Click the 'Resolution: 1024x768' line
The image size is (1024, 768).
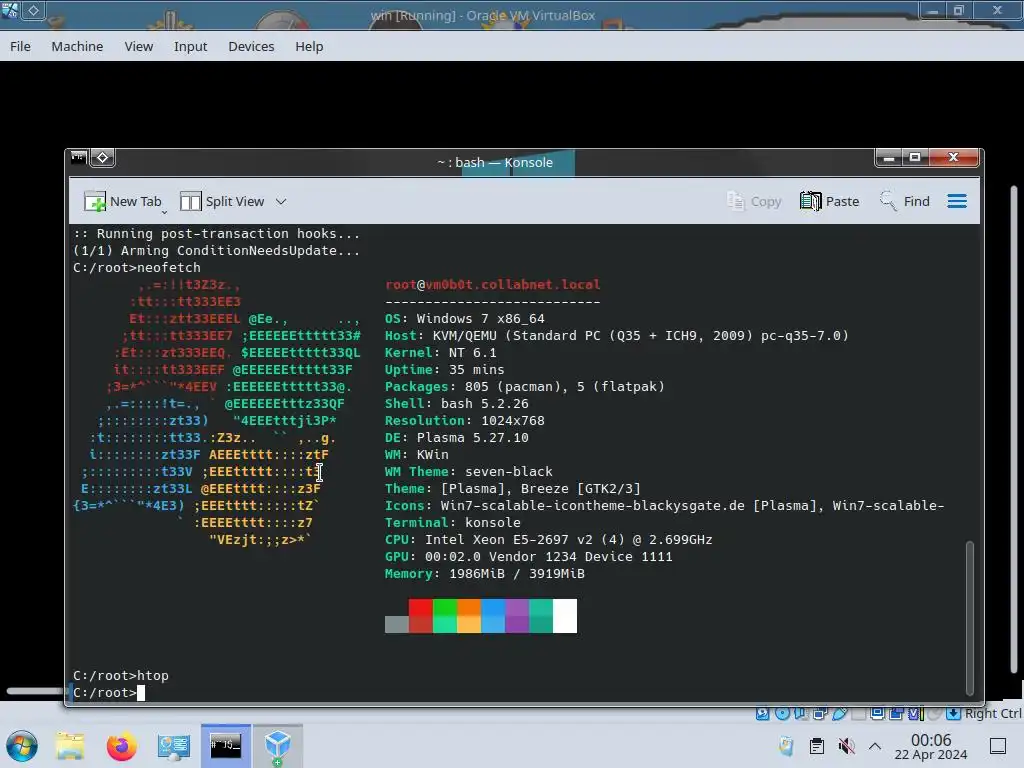[464, 420]
